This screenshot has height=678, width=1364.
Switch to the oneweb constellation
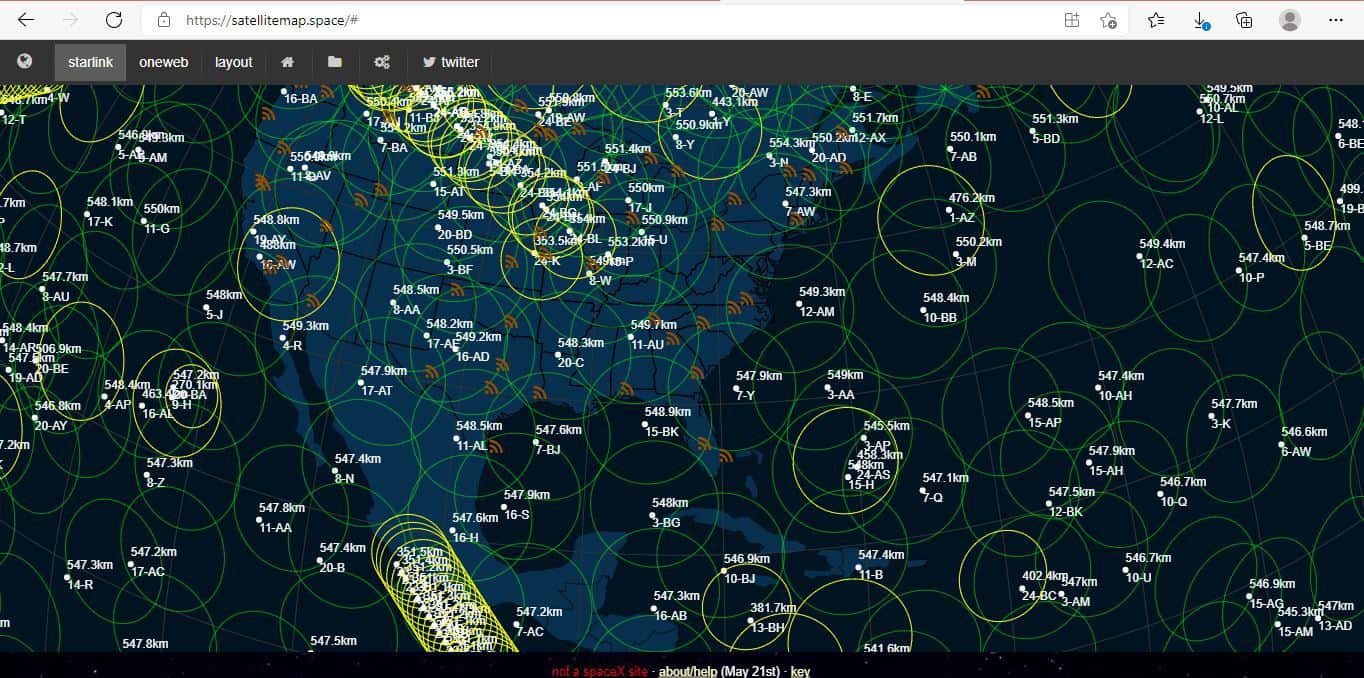[x=163, y=62]
